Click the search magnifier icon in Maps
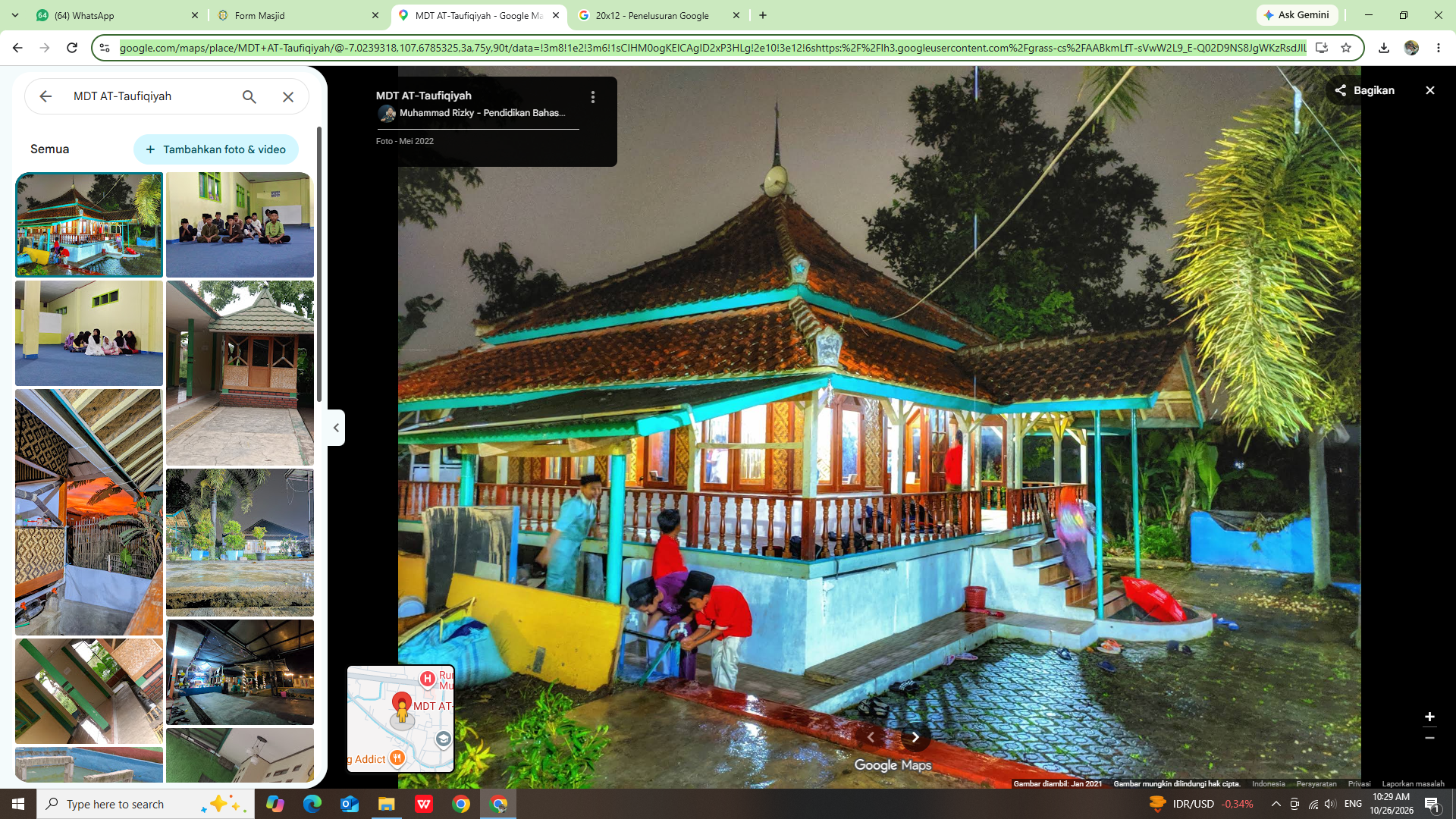1456x819 pixels. pyautogui.click(x=249, y=96)
